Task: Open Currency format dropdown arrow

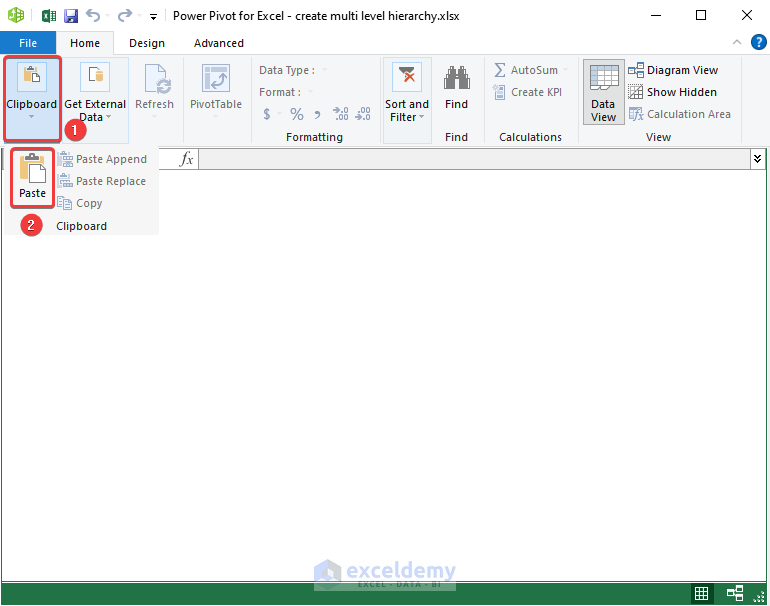Action: pos(279,114)
